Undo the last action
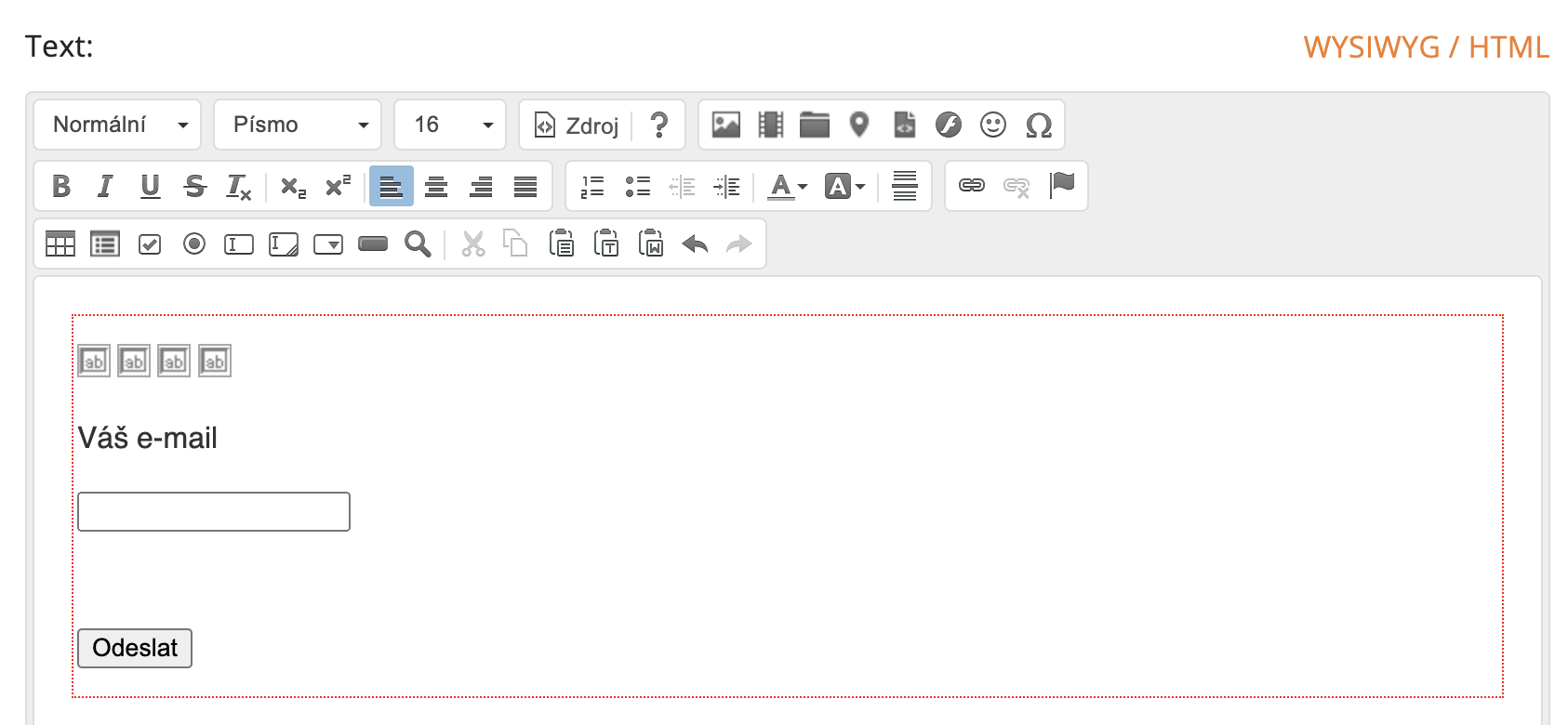Viewport: 1568px width, 725px height. (x=695, y=244)
